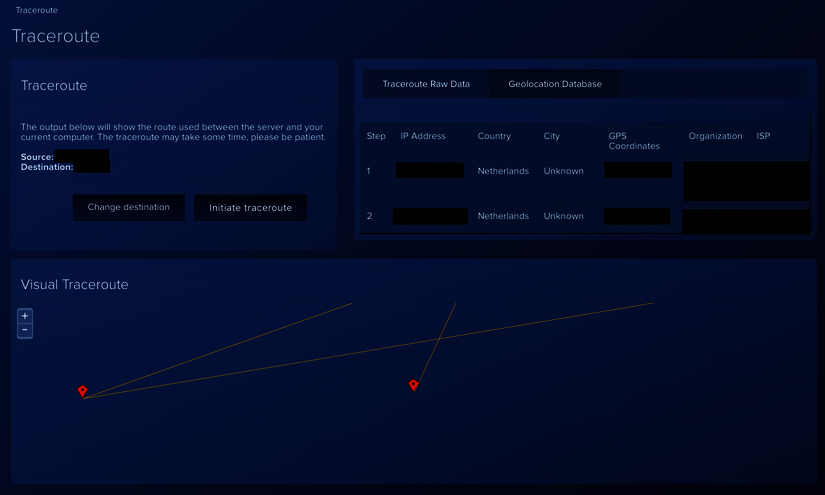
Task: Click the Unknown city cell in step 1
Action: [x=563, y=171]
